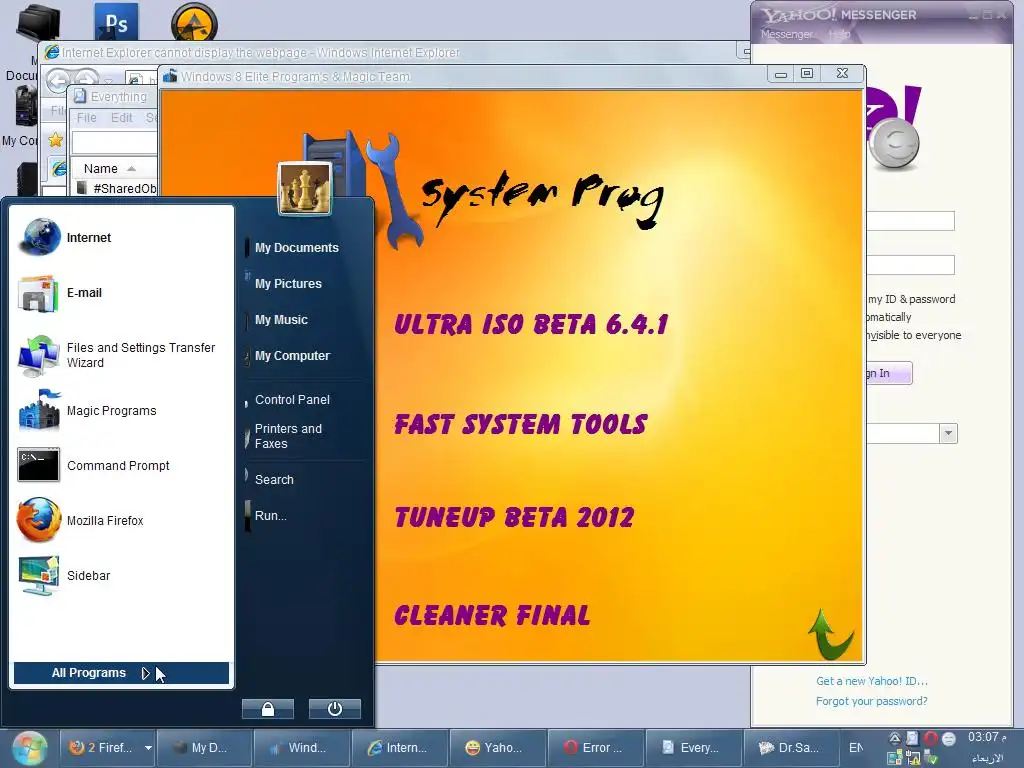Image resolution: width=1024 pixels, height=768 pixels.
Task: Click the red Opera tray icon
Action: point(931,739)
